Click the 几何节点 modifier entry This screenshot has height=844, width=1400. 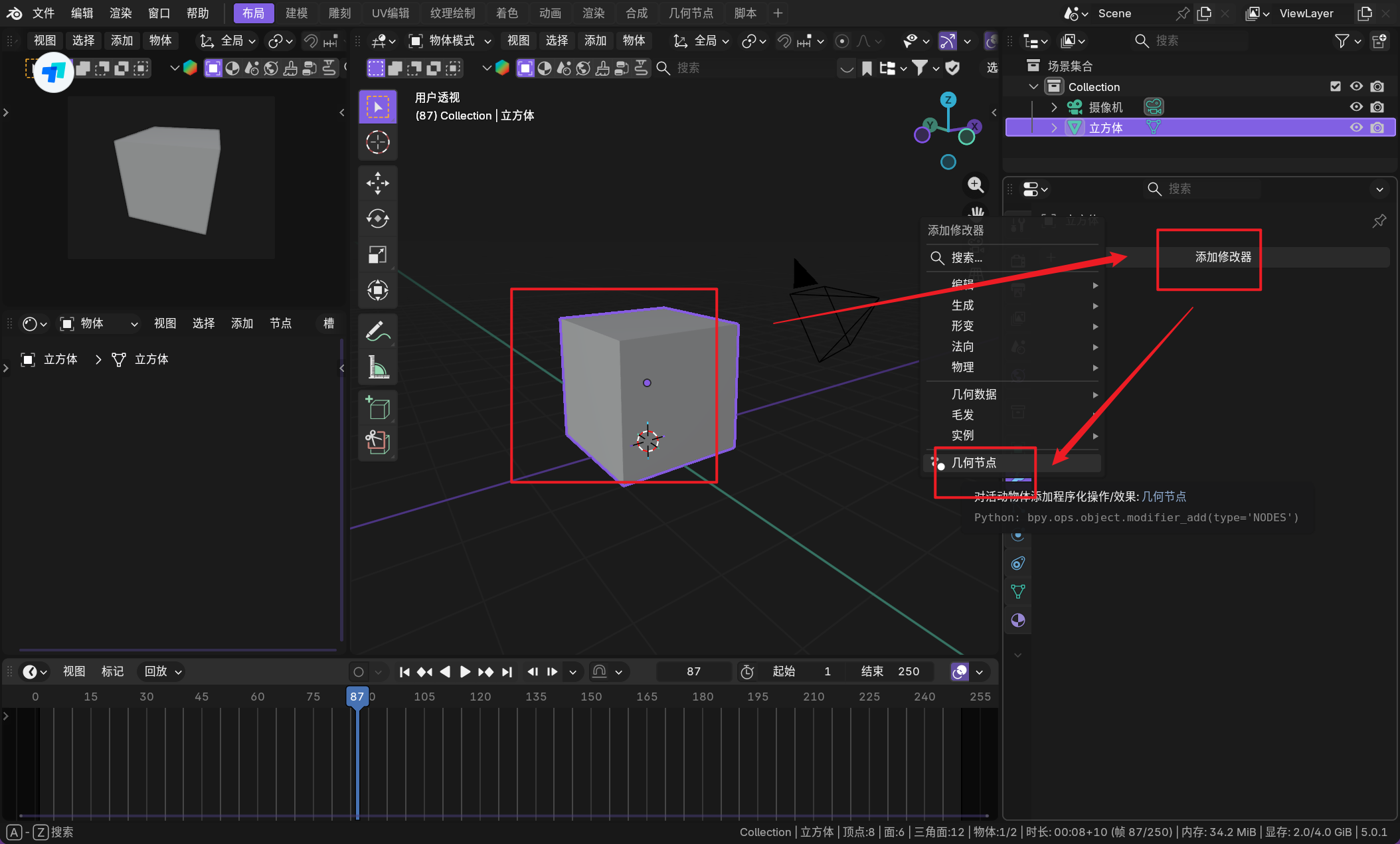(x=974, y=463)
